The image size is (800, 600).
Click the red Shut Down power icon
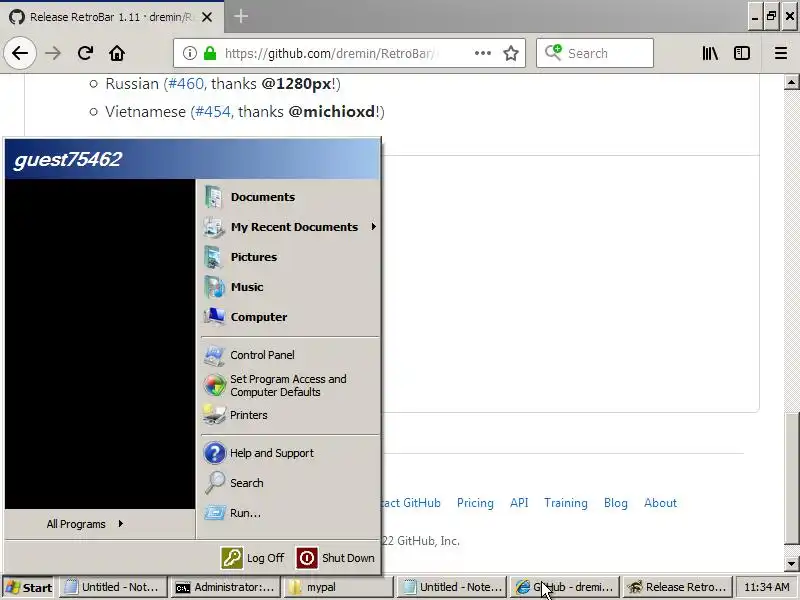[x=307, y=558]
